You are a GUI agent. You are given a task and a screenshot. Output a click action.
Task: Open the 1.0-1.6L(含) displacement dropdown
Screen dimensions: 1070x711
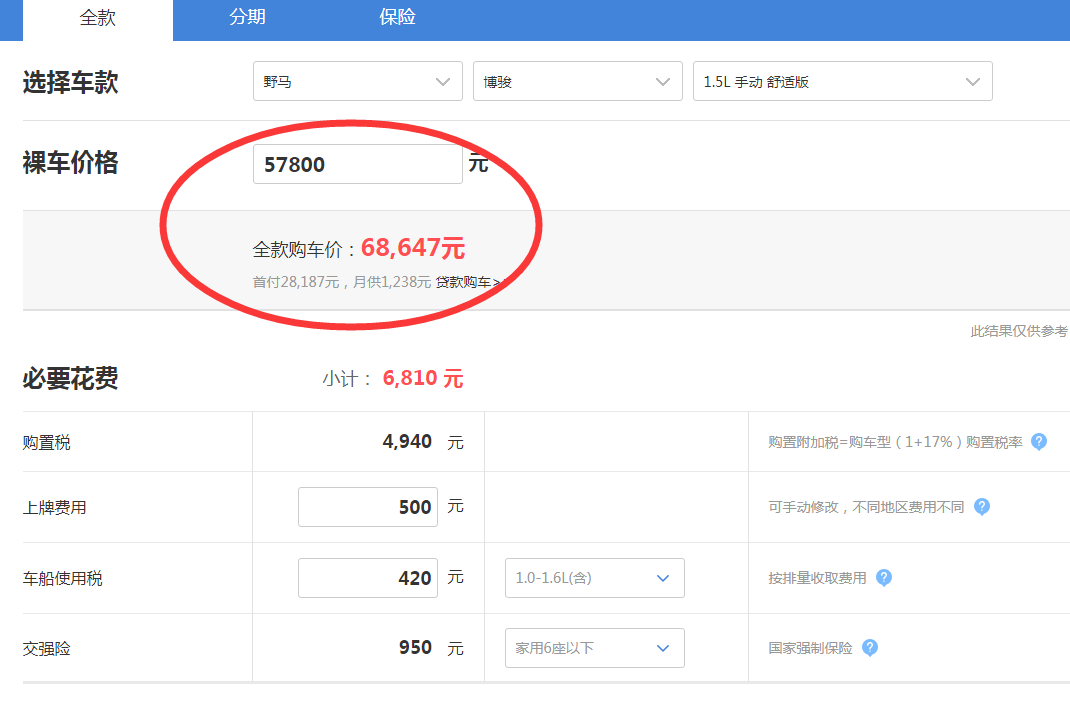(x=594, y=578)
